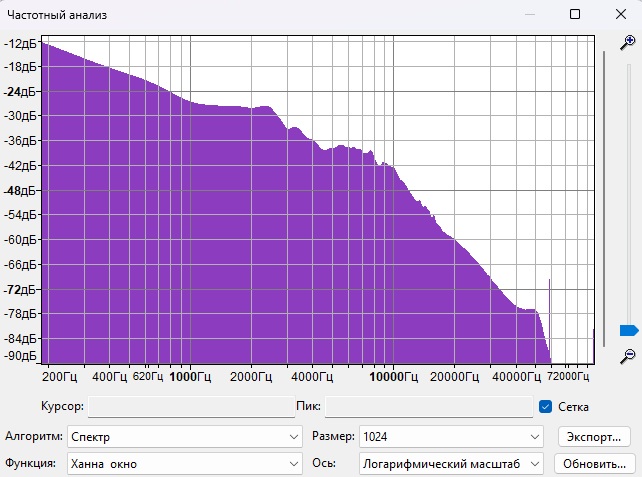Click the Частотный анализ window title
The image size is (642, 477).
click(x=57, y=15)
